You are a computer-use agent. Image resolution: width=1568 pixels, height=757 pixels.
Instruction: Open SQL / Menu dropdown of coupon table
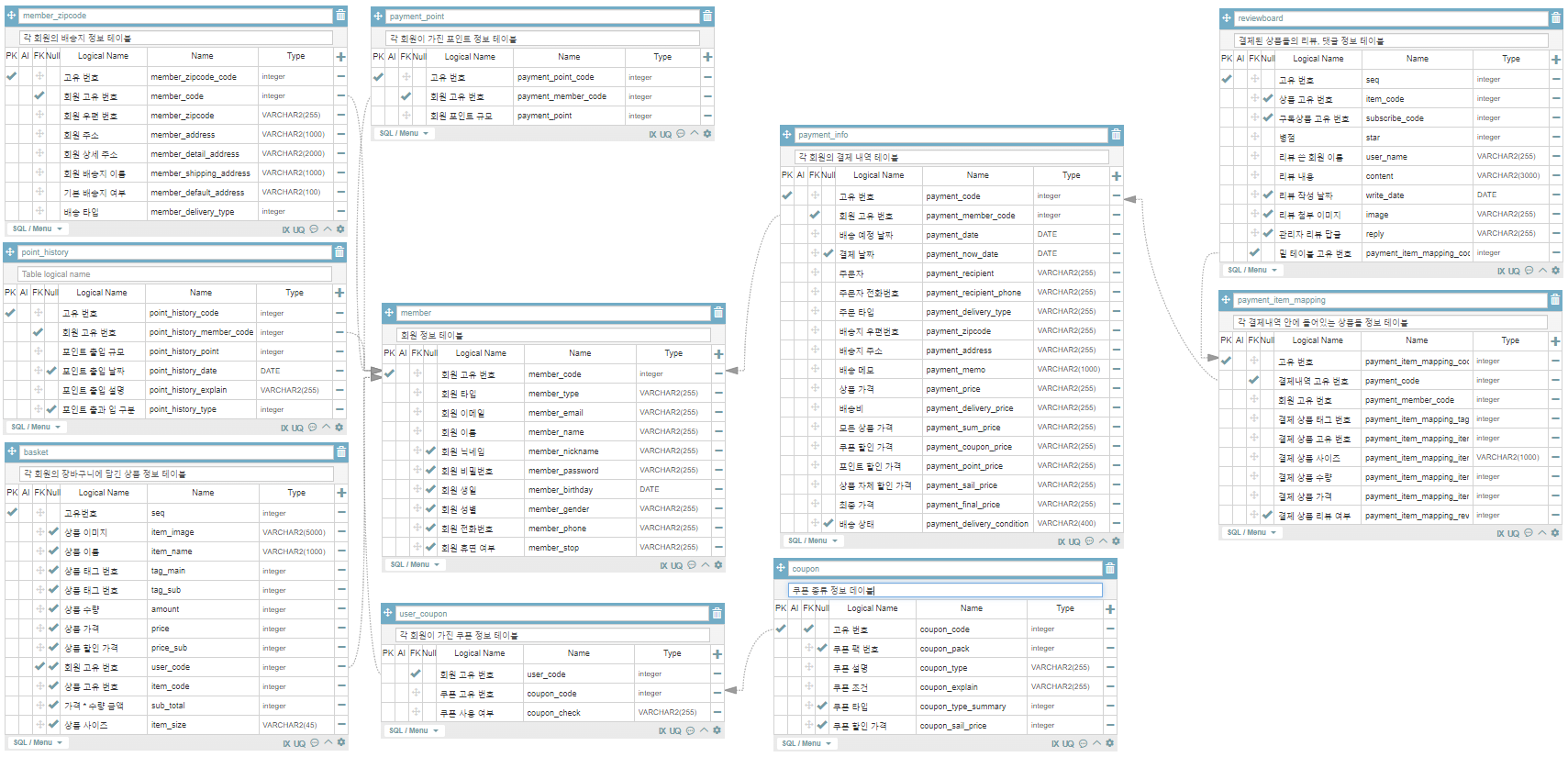(x=805, y=743)
